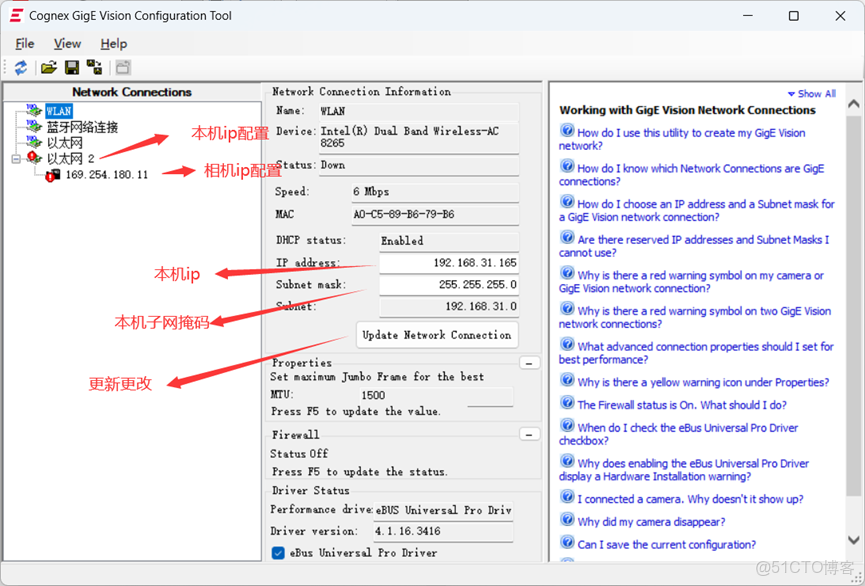Screen dimensions: 865x586
Task: Select the assign camera IP toolbar icon
Action: [93, 68]
